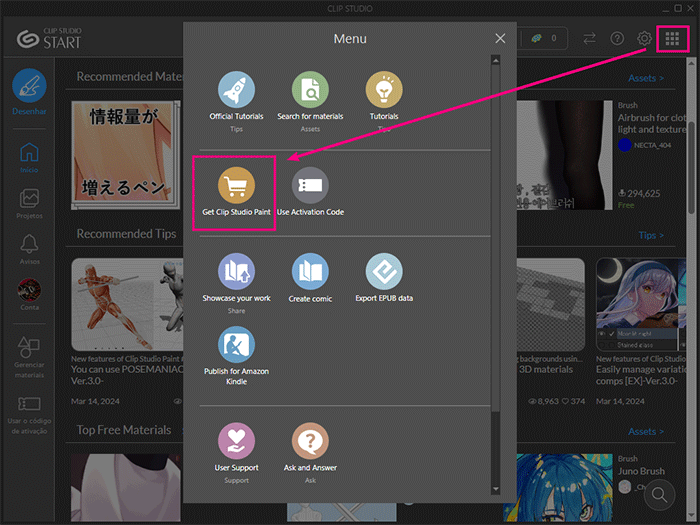Select Get Clip Studio Paint cart icon
The width and height of the screenshot is (700, 525).
[x=236, y=185]
